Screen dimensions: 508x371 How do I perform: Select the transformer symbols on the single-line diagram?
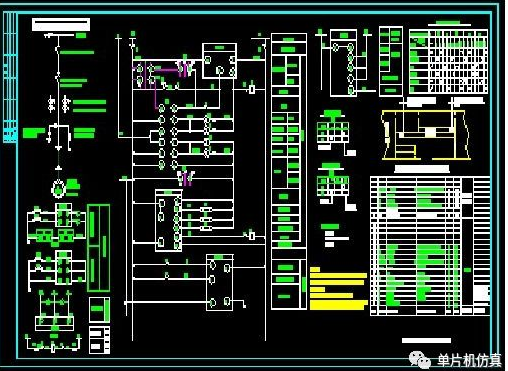[58, 104]
